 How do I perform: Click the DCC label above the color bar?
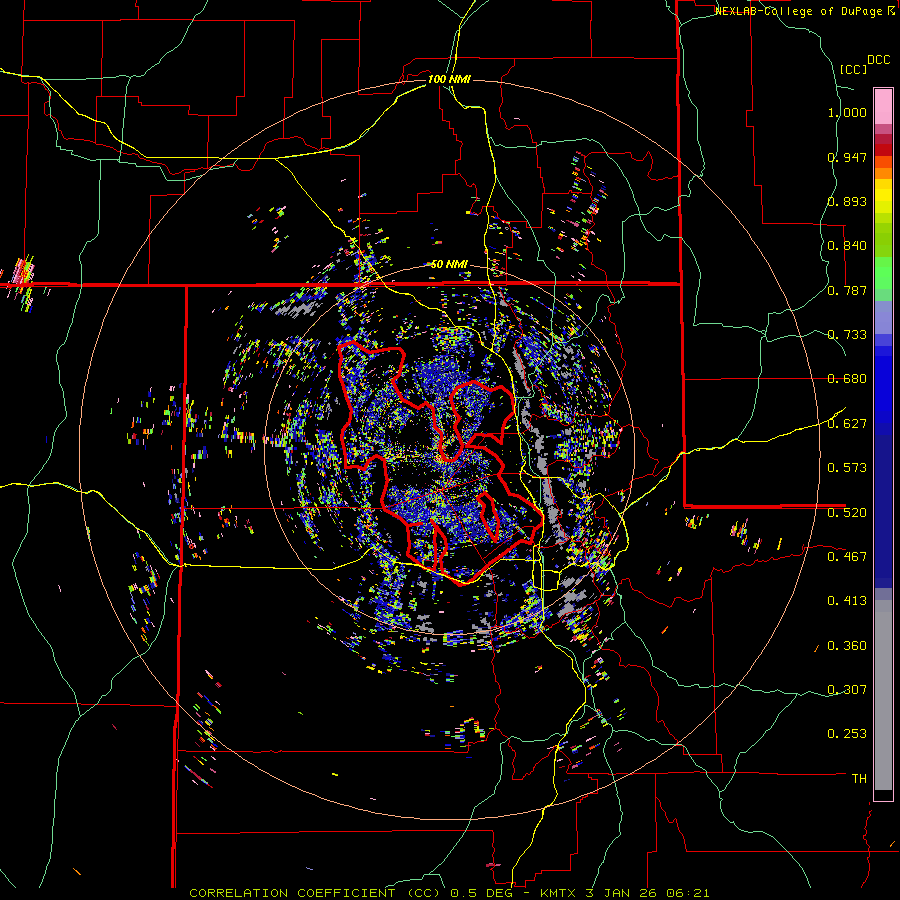878,60
